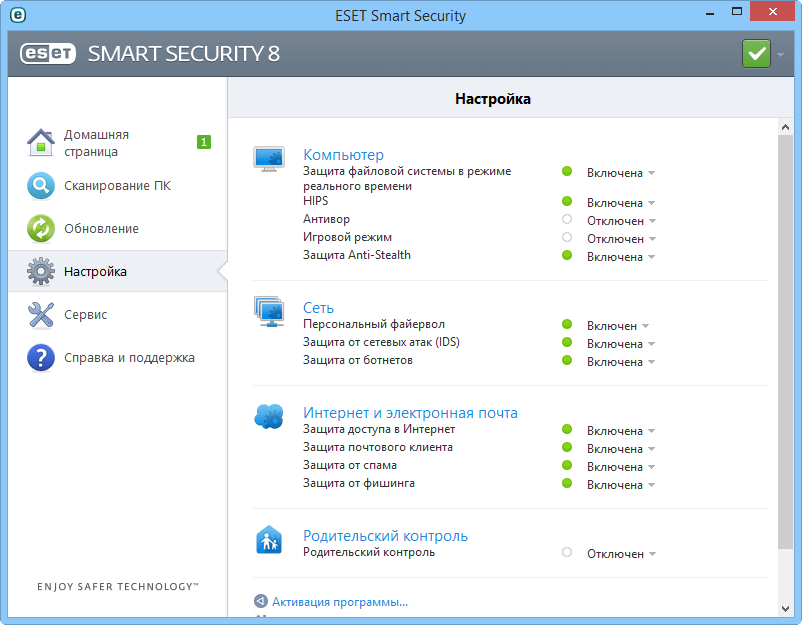Screen dimensions: 802x625
Task: Expand the Включена dropdown for Защита от спама
Action: point(650,466)
